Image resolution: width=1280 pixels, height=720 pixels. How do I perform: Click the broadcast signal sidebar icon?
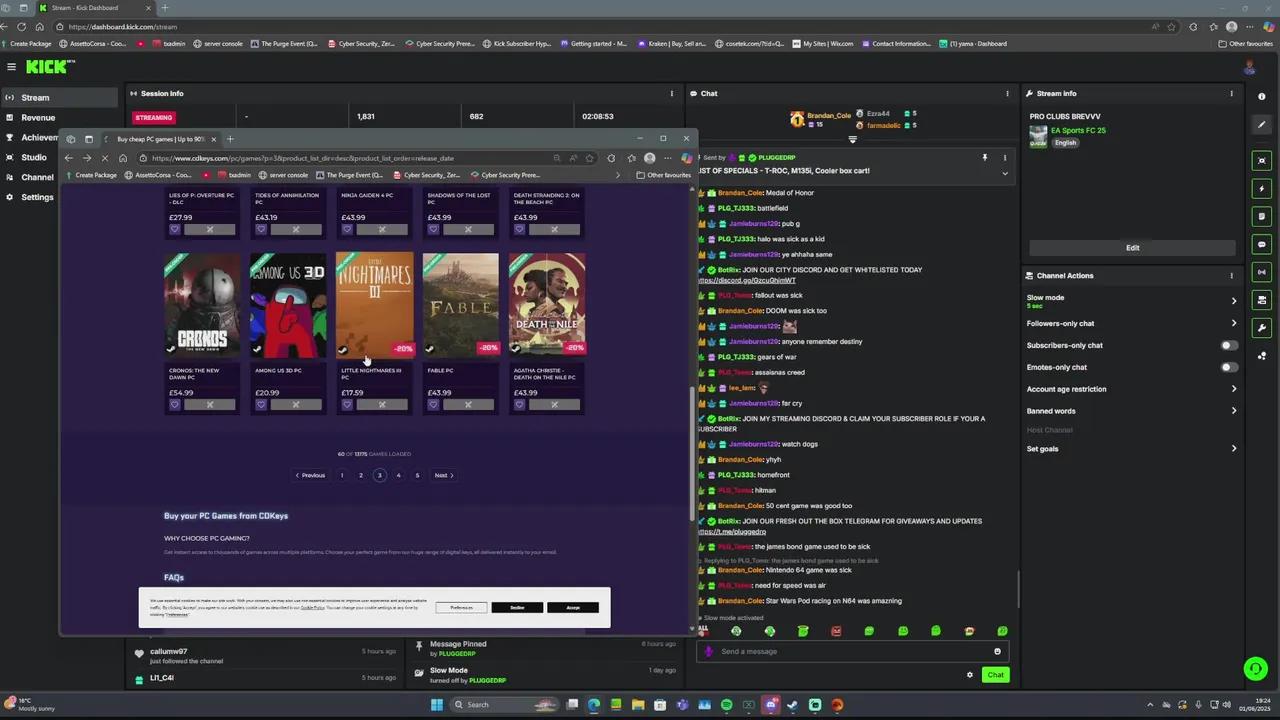click(1261, 272)
